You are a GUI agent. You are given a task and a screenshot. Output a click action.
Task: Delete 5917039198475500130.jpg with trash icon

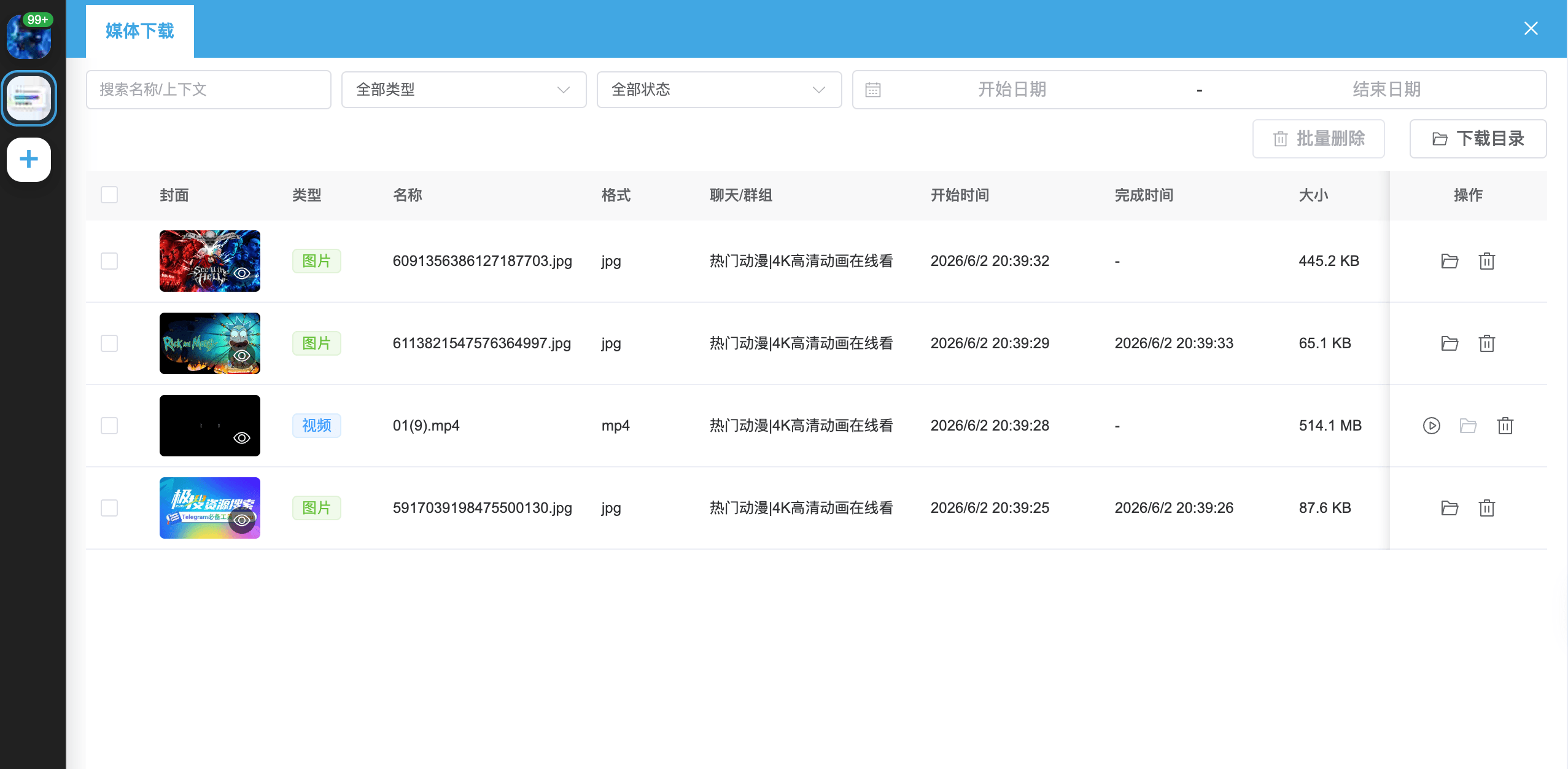1486,508
